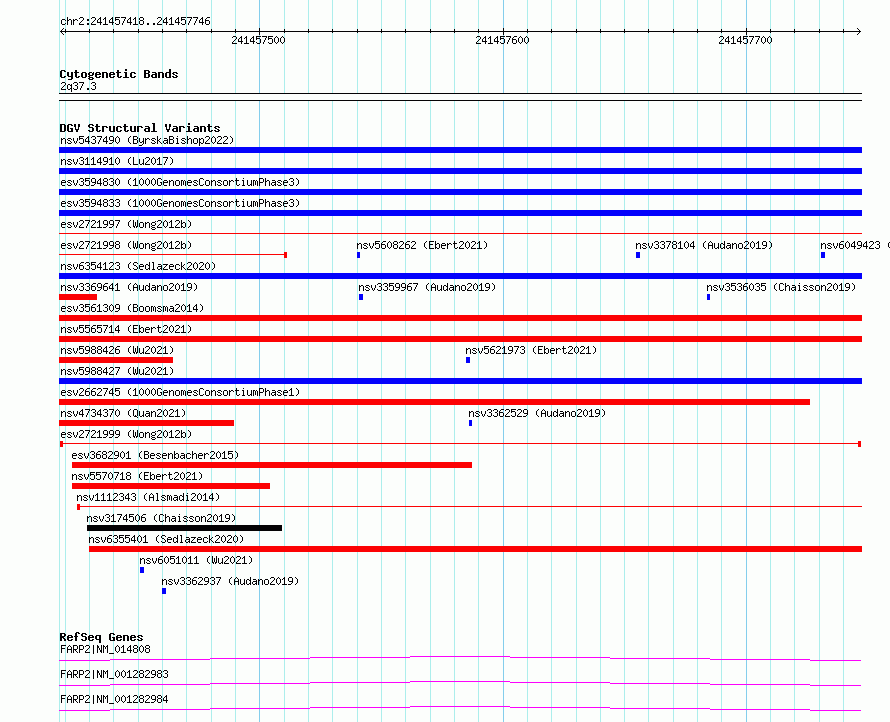Select the nsv3362937 (Audano2019) blue marker

164,591
